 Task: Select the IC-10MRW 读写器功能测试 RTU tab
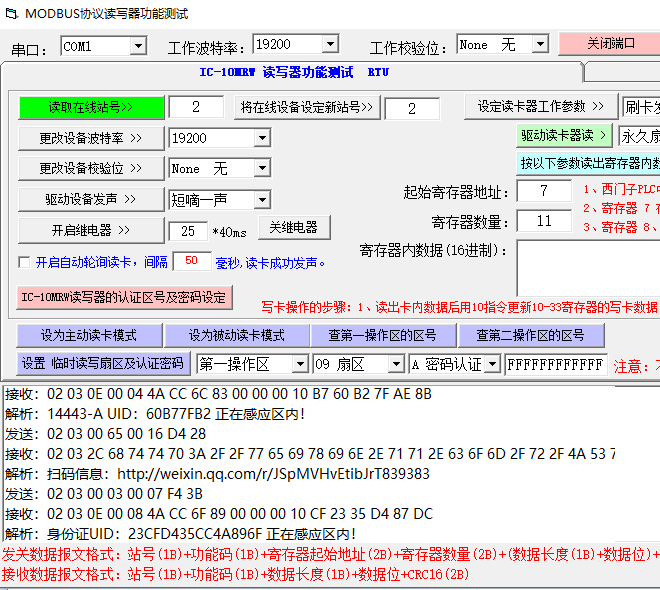coord(294,72)
